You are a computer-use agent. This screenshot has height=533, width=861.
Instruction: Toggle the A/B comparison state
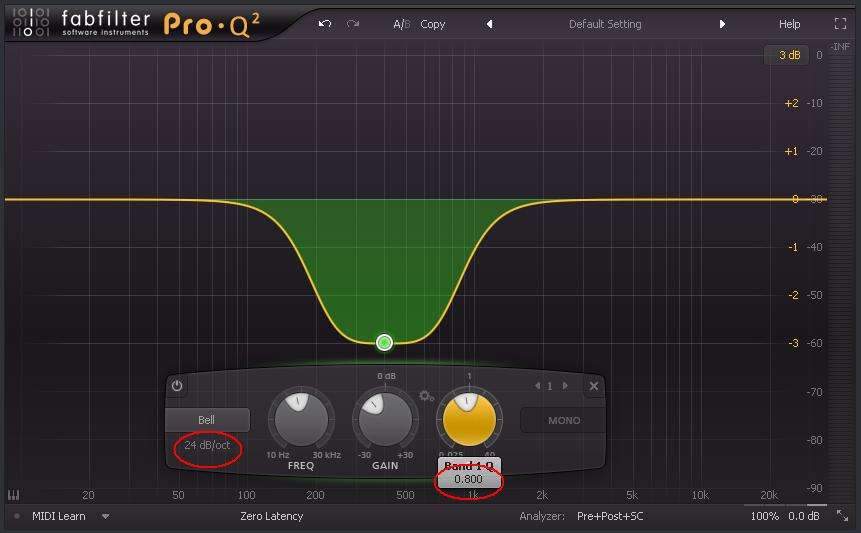point(401,24)
